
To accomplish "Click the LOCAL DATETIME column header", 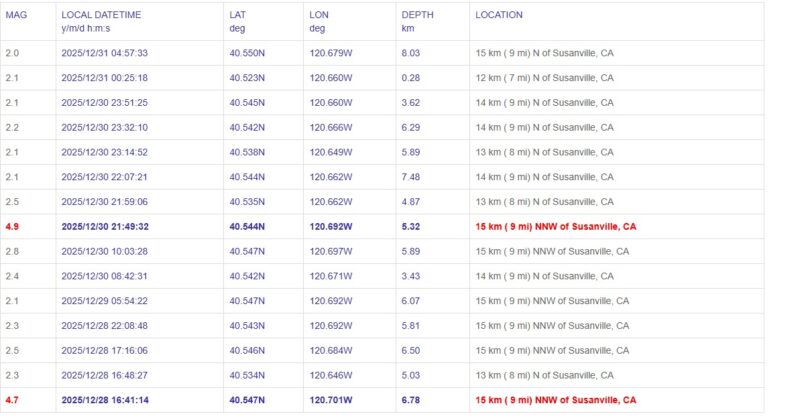I will tap(101, 15).
